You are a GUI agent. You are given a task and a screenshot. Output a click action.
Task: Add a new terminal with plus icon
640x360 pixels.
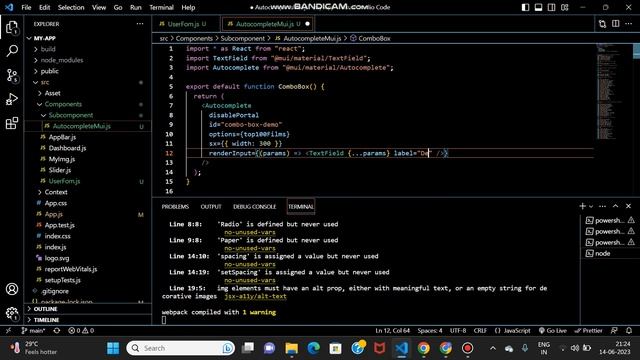click(x=582, y=206)
